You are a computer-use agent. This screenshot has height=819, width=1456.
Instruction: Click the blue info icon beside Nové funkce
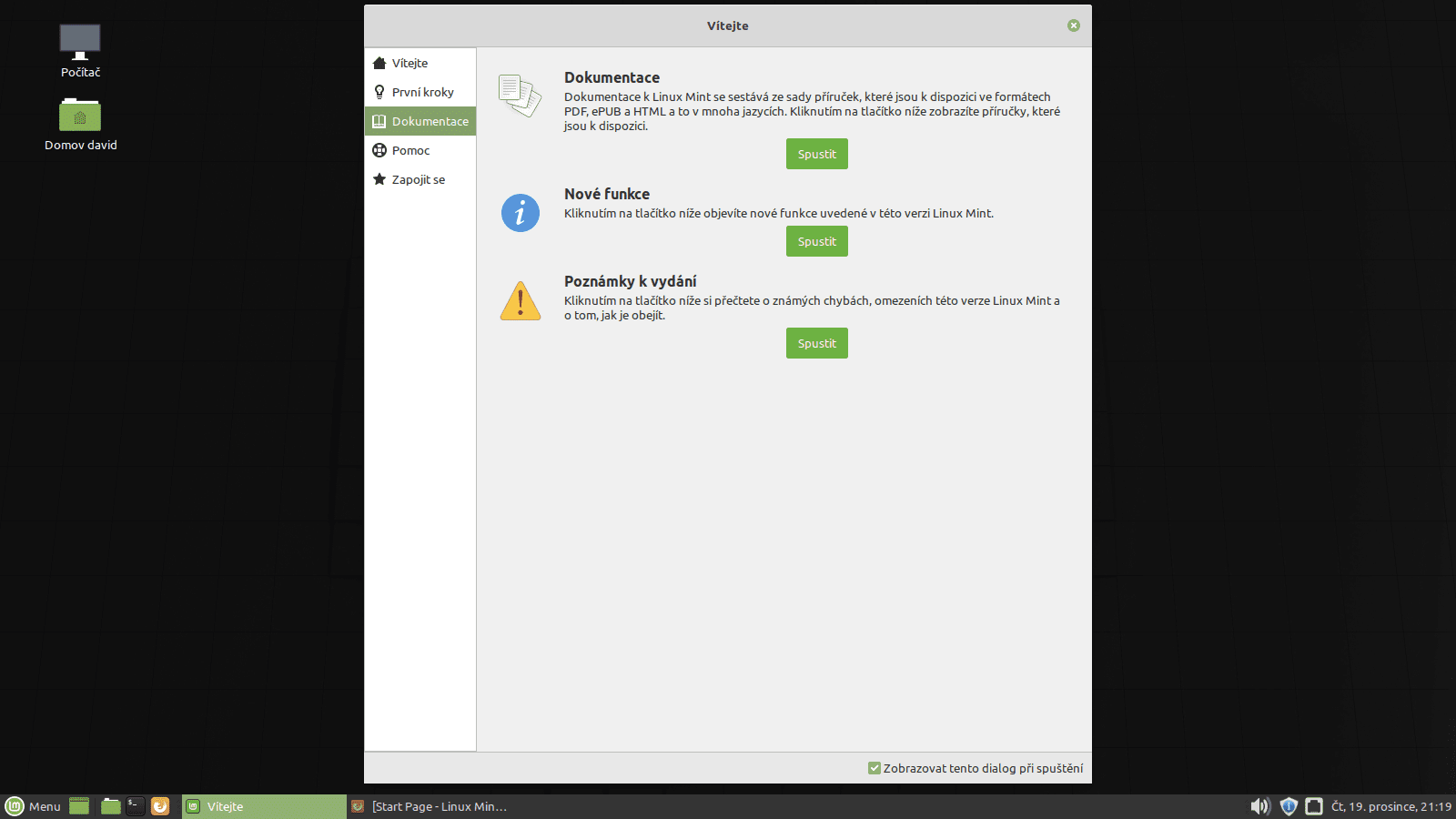click(x=520, y=213)
